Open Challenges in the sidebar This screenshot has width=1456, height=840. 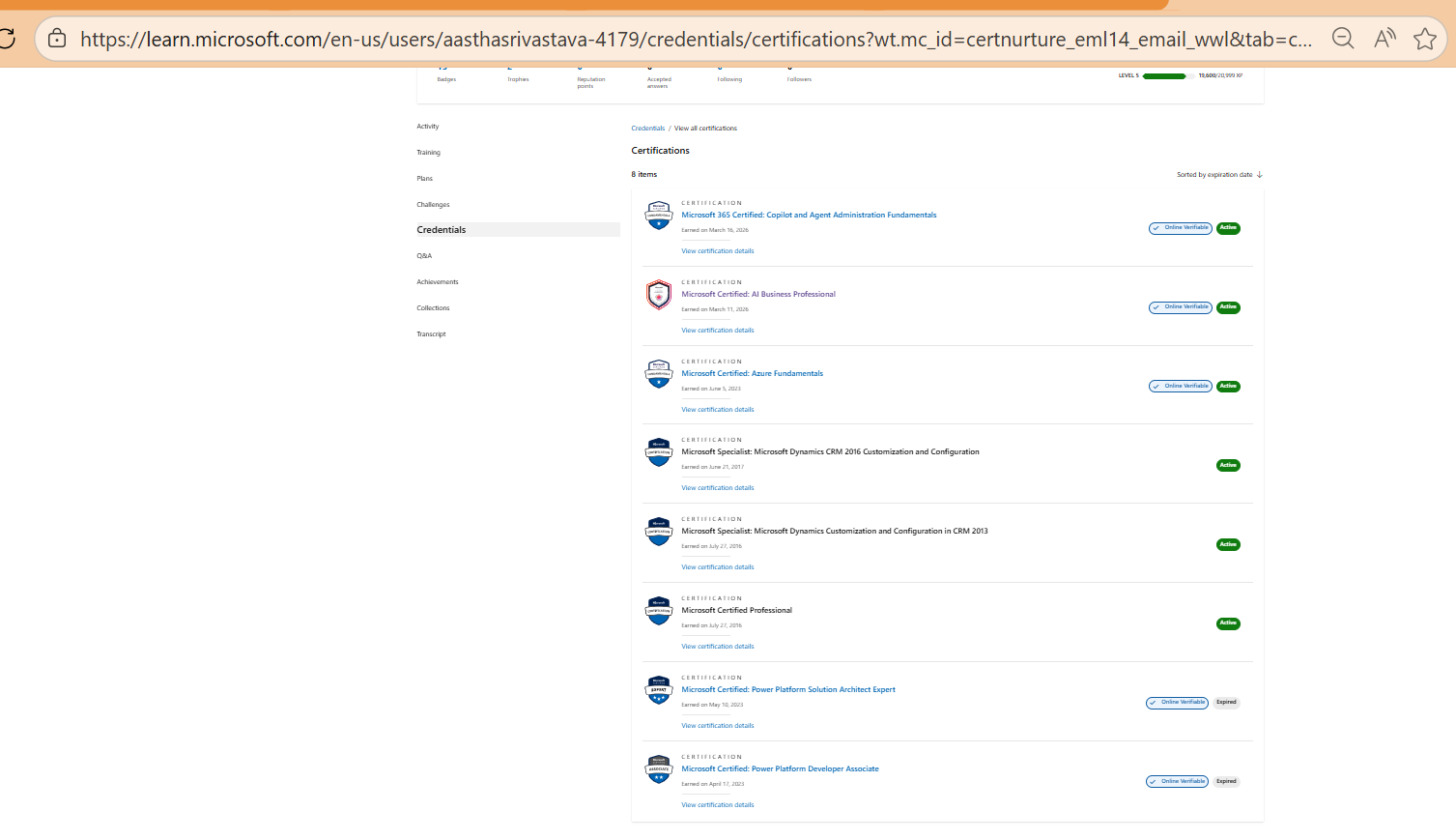tap(433, 205)
